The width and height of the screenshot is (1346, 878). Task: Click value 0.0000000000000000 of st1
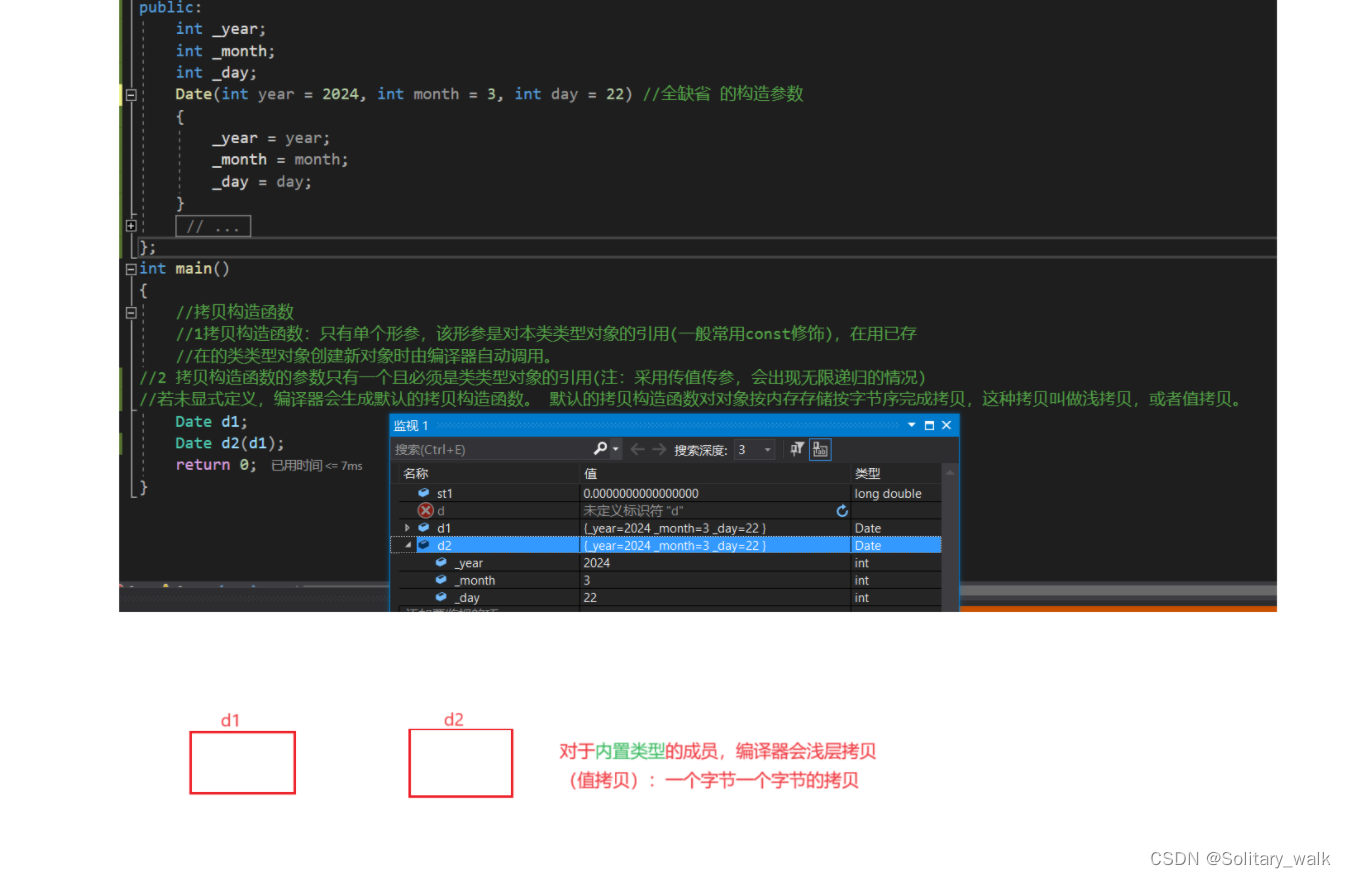tap(641, 493)
